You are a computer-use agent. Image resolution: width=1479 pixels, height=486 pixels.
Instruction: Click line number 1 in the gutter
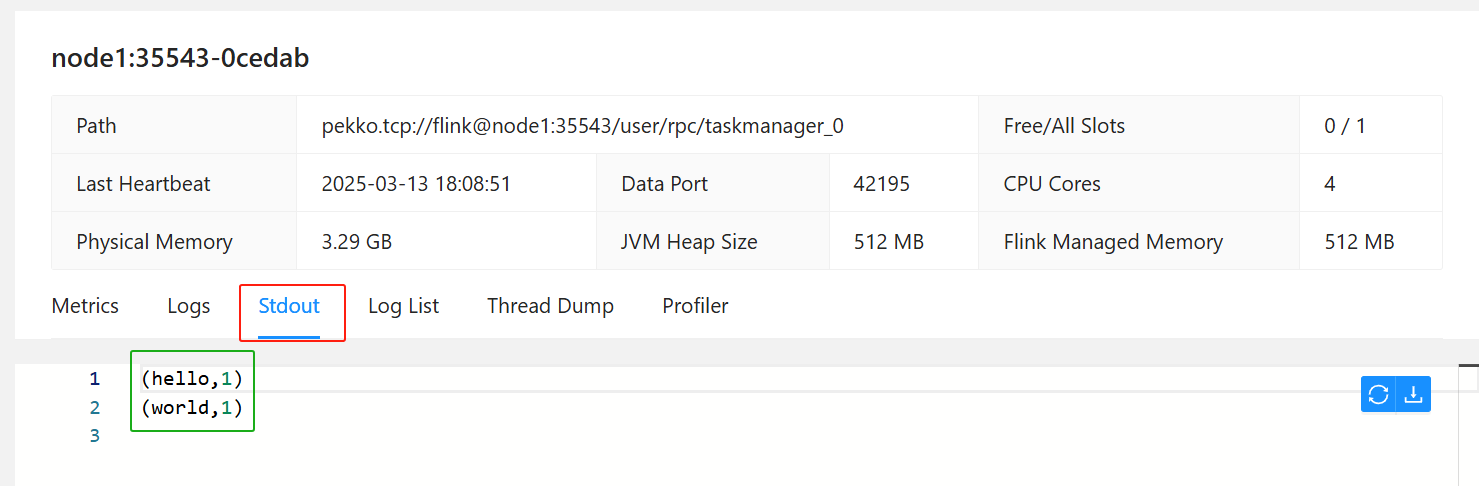(95, 379)
